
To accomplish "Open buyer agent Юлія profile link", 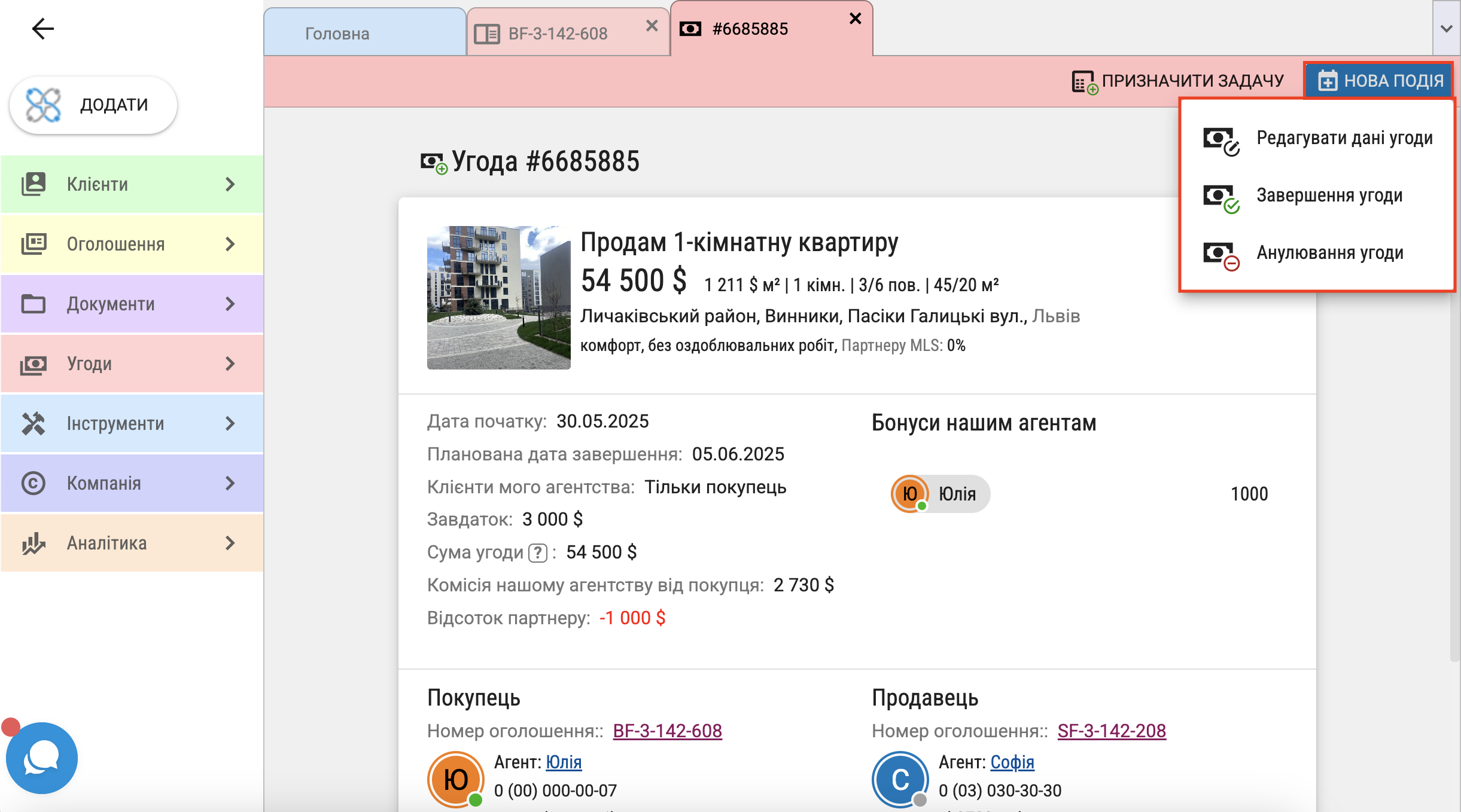I will pyautogui.click(x=564, y=762).
